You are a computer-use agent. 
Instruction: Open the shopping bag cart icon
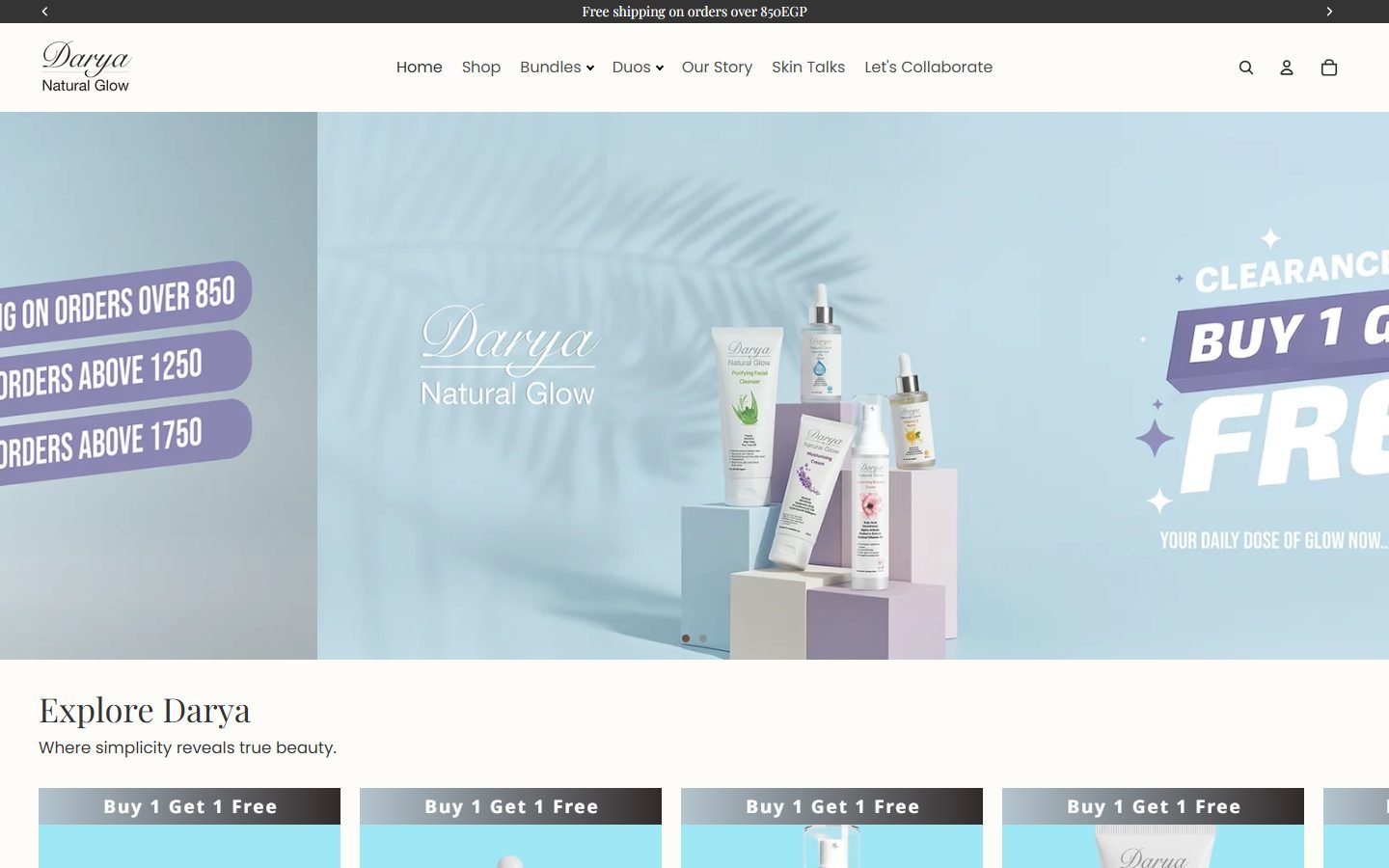click(x=1329, y=68)
